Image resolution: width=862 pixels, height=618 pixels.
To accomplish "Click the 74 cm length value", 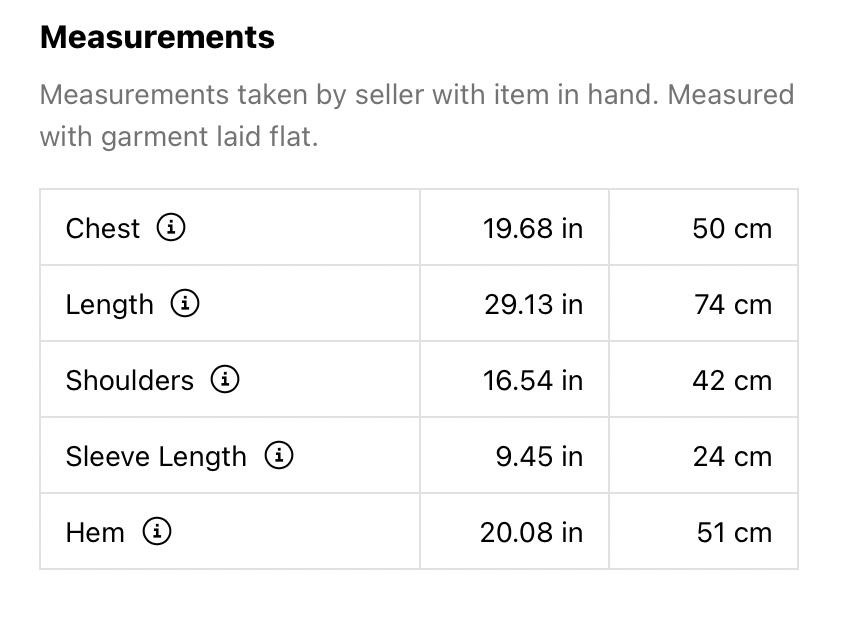I will 733,304.
